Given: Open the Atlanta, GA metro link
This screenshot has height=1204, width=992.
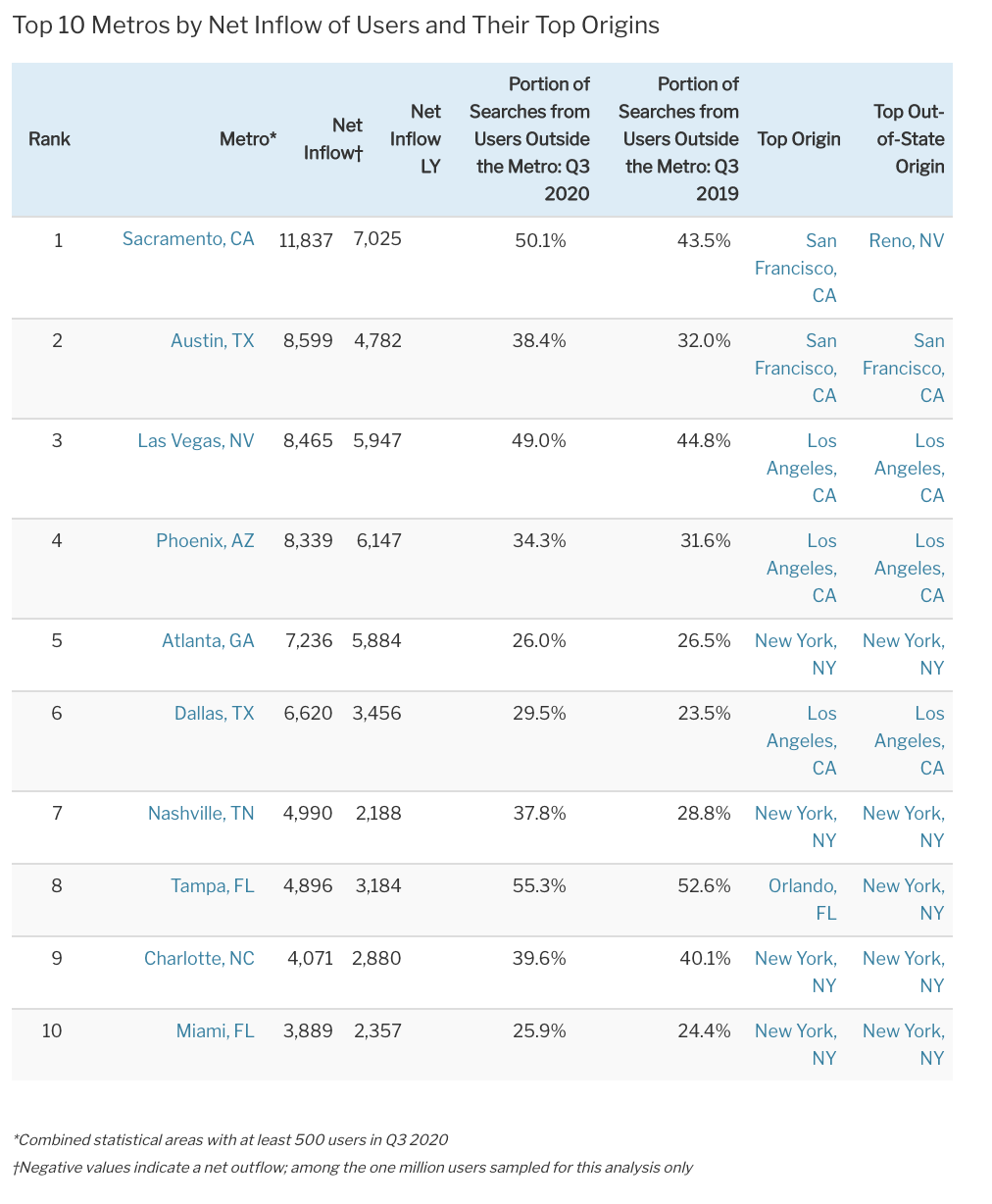Looking at the screenshot, I should 208,641.
